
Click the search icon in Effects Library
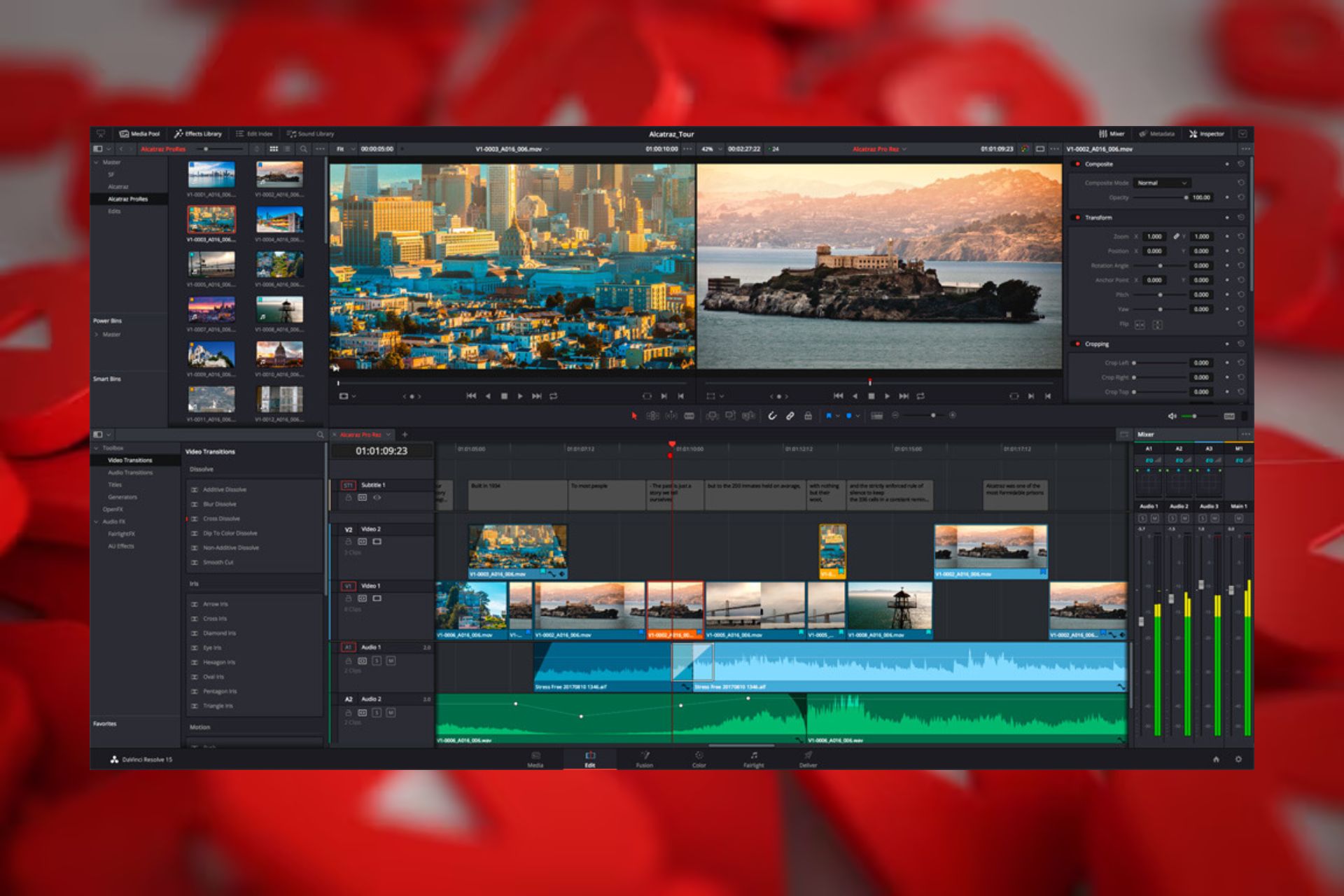[x=321, y=435]
